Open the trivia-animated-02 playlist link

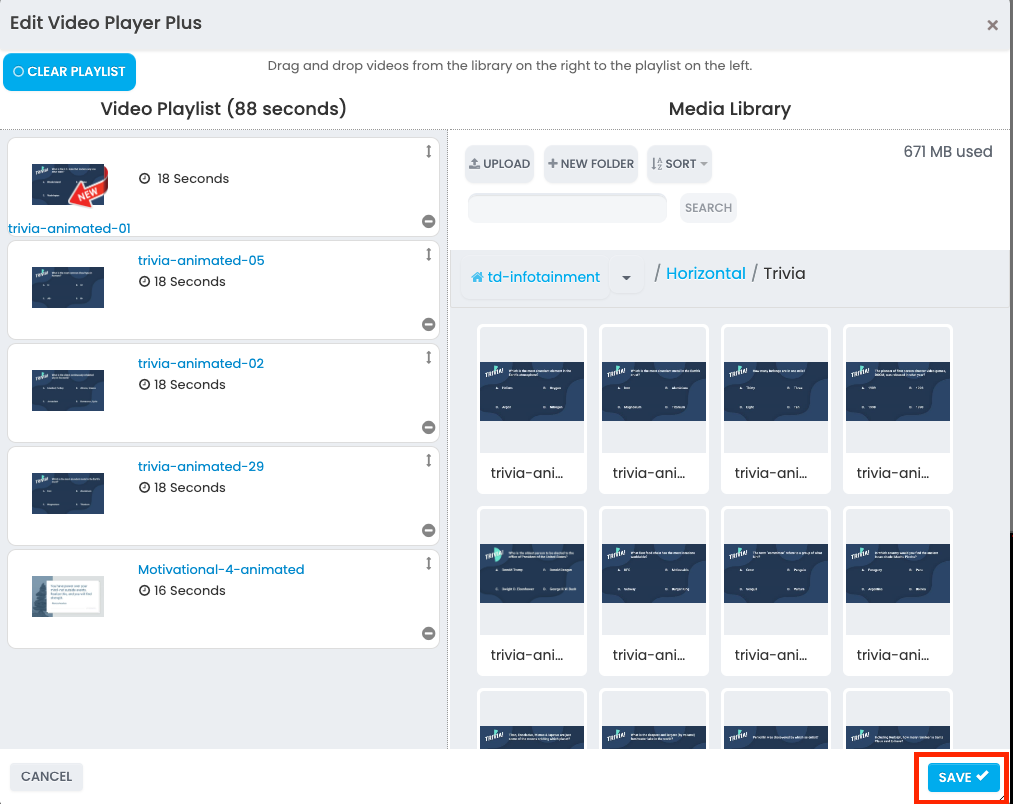201,363
